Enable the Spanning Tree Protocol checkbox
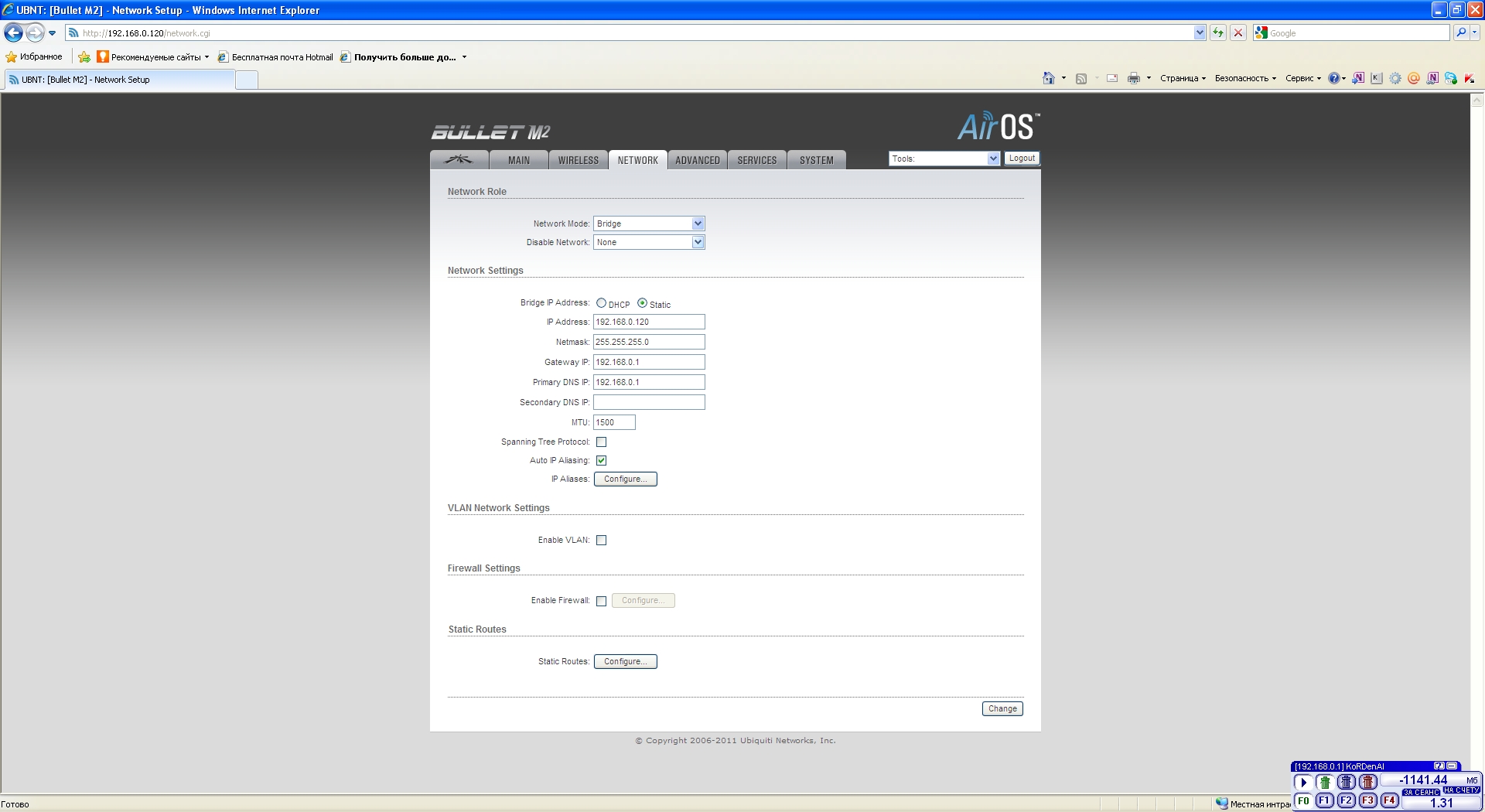This screenshot has width=1485, height=812. 601,442
